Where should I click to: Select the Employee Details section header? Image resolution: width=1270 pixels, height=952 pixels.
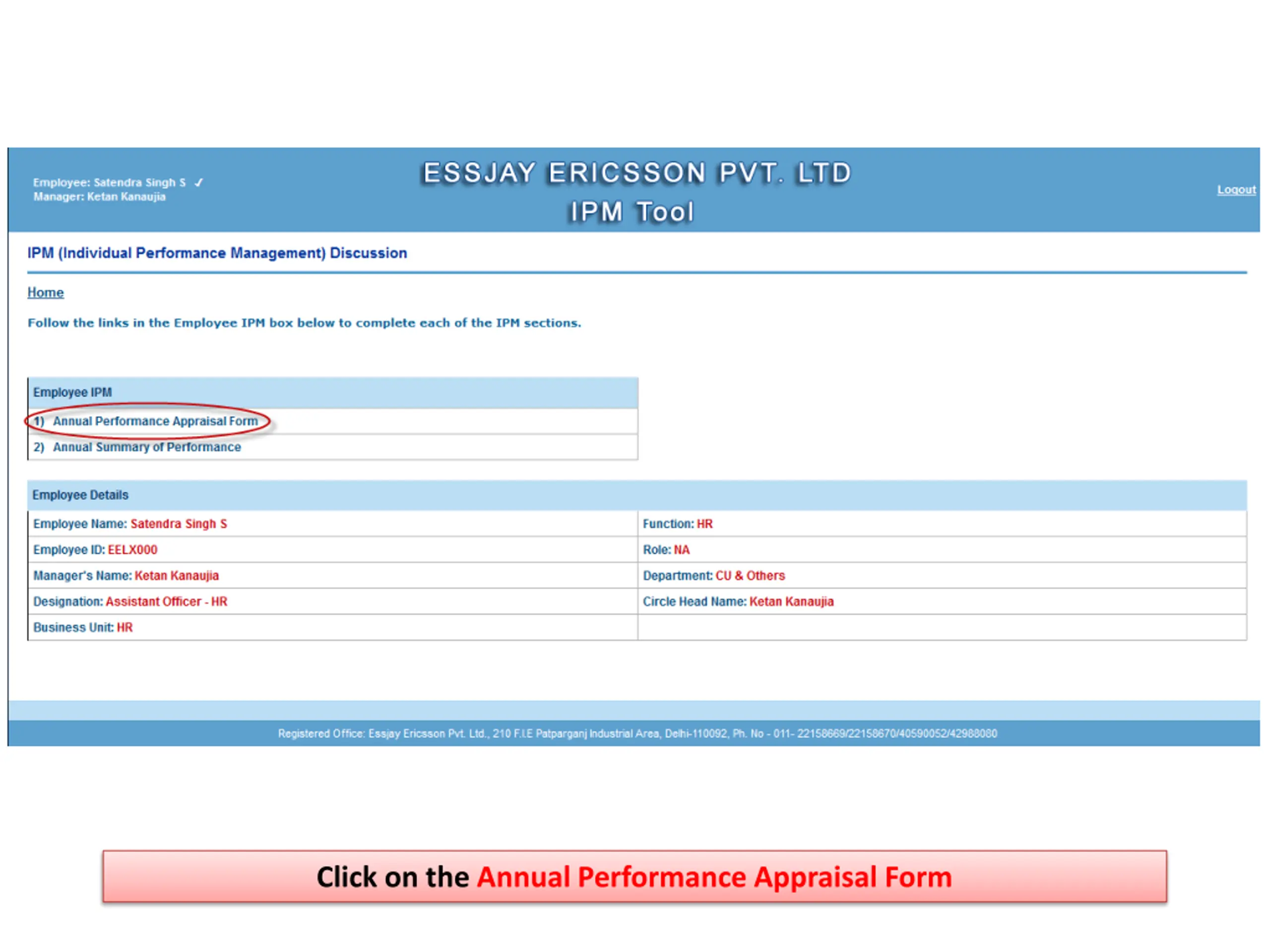pyautogui.click(x=637, y=495)
